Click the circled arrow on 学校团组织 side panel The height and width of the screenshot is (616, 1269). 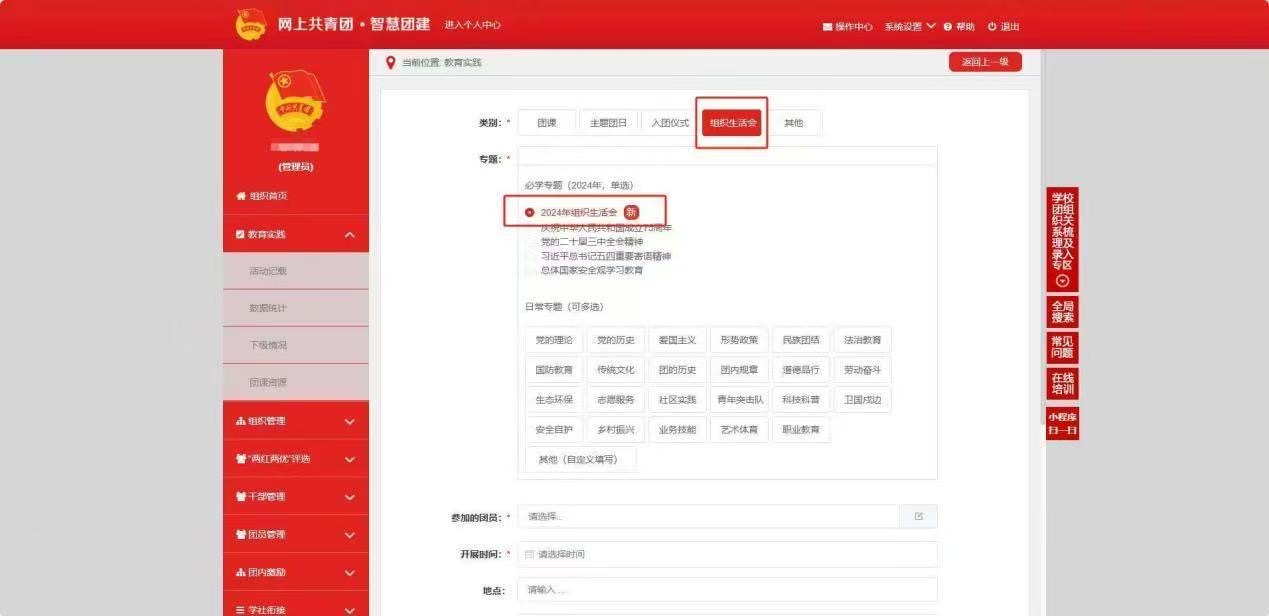(x=1062, y=281)
